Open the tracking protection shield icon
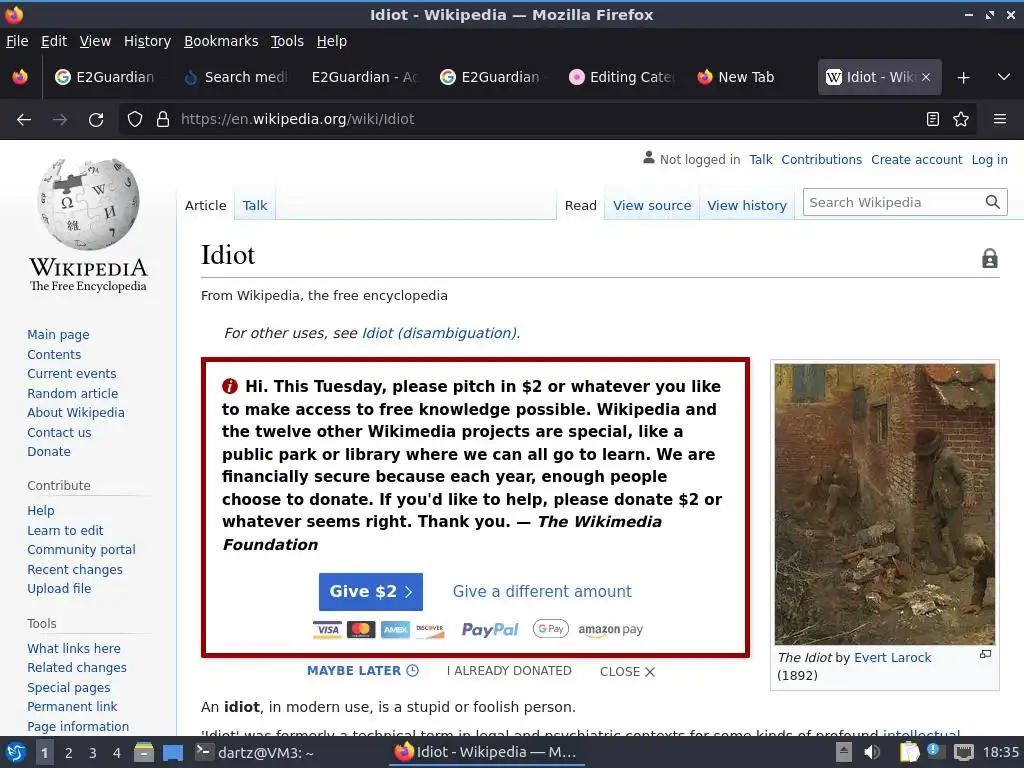The width and height of the screenshot is (1024, 768). [135, 119]
